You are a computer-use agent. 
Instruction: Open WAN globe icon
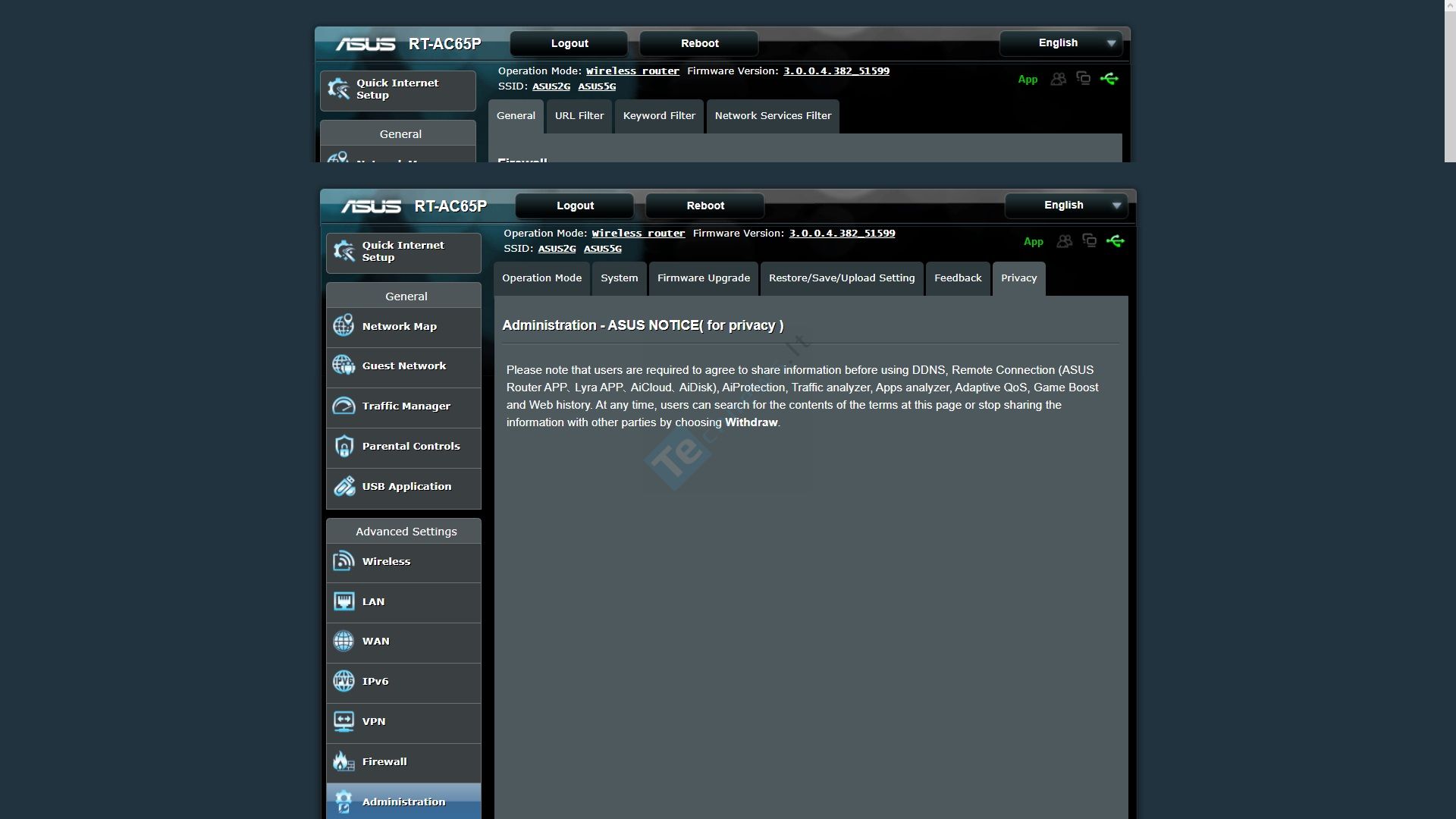click(344, 641)
